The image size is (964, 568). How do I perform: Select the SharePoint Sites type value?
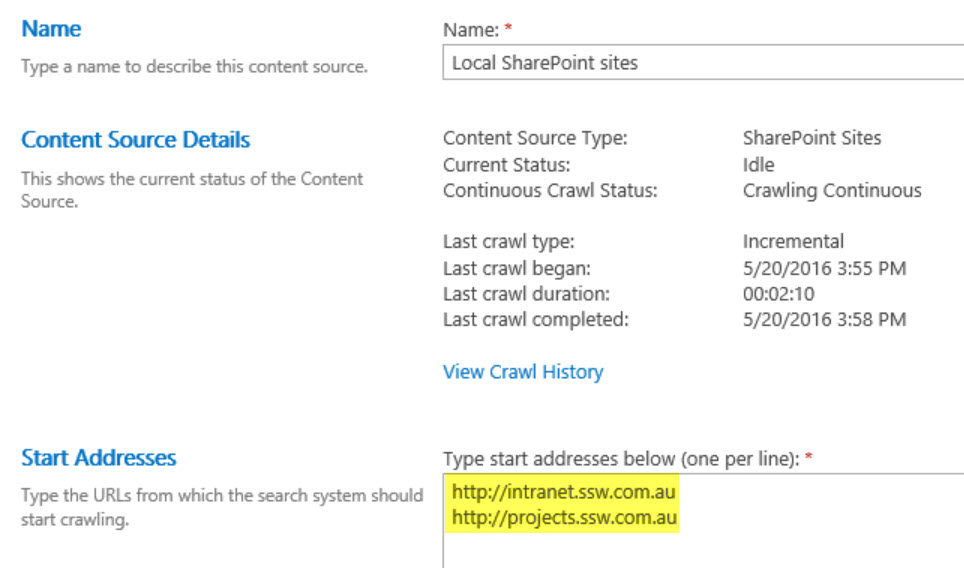click(812, 138)
